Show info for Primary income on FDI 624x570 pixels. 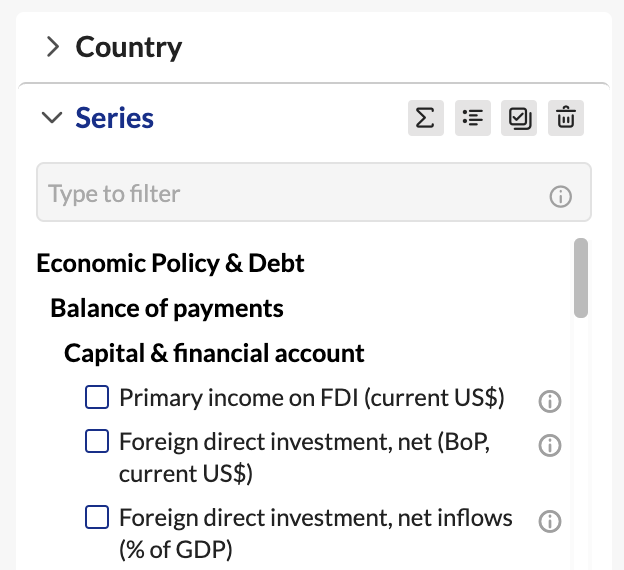[550, 401]
